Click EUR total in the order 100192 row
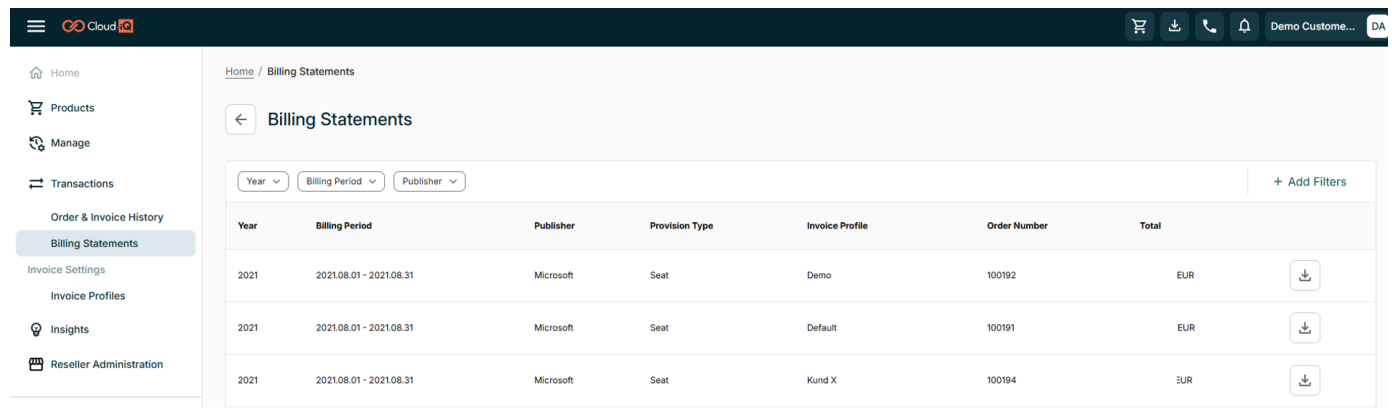Viewport: 1392px width, 410px height. (1185, 275)
